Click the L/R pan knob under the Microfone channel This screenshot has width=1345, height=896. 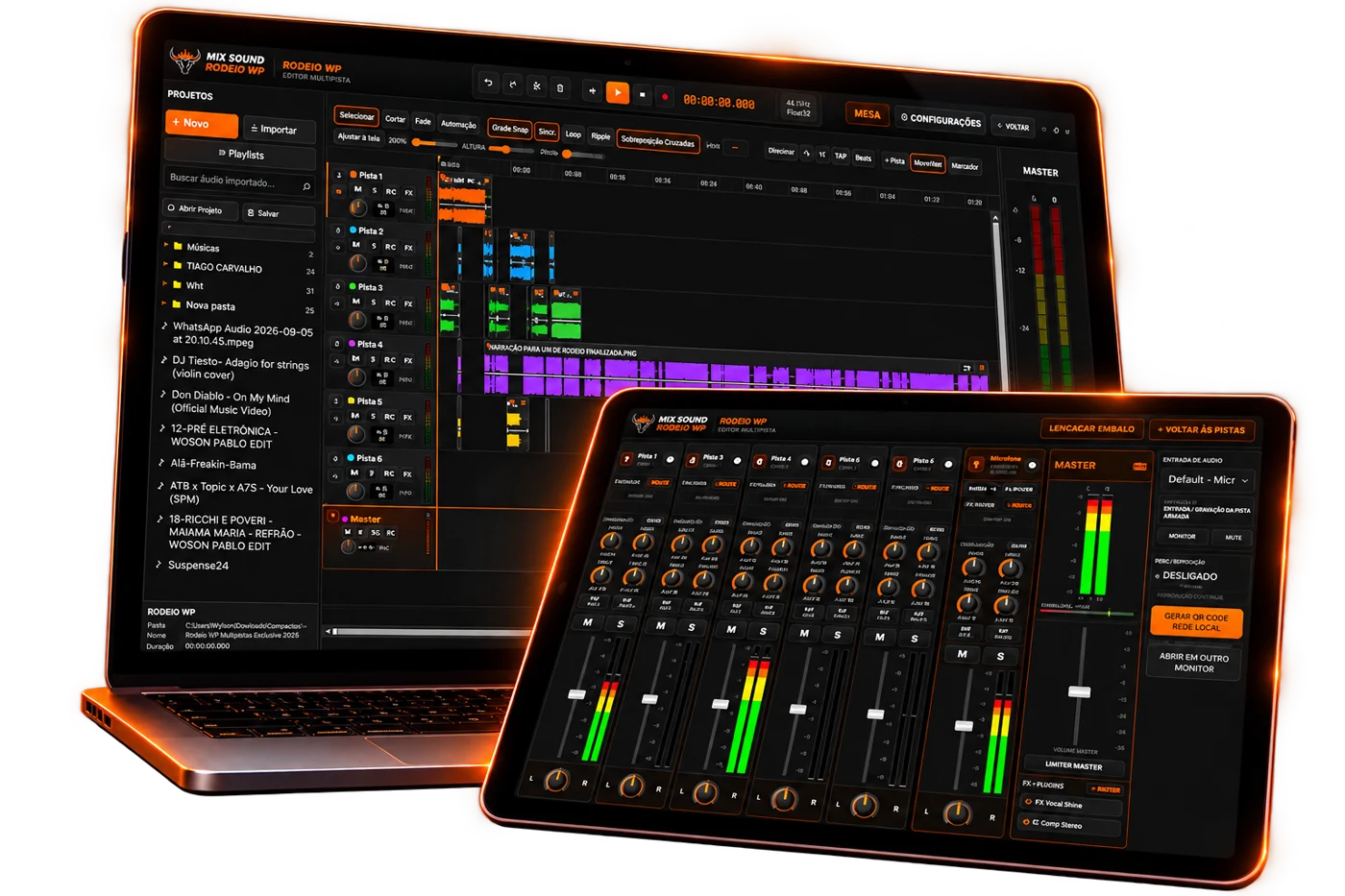[957, 813]
